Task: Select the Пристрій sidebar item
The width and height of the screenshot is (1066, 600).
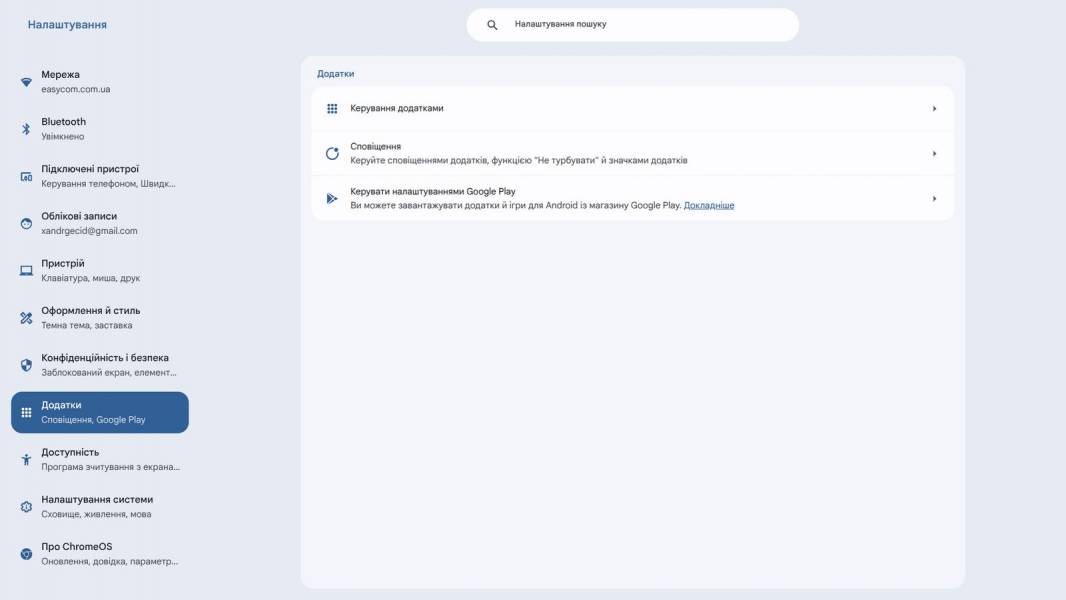Action: coord(100,270)
